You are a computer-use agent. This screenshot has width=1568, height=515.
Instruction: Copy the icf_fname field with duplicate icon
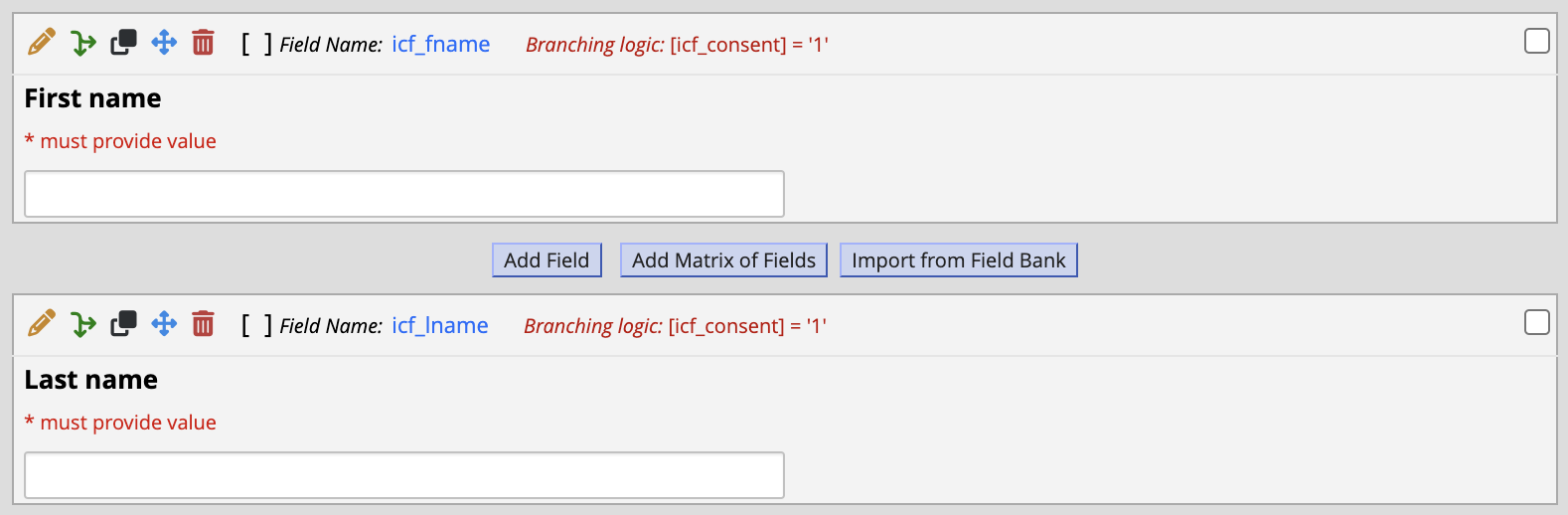(123, 43)
